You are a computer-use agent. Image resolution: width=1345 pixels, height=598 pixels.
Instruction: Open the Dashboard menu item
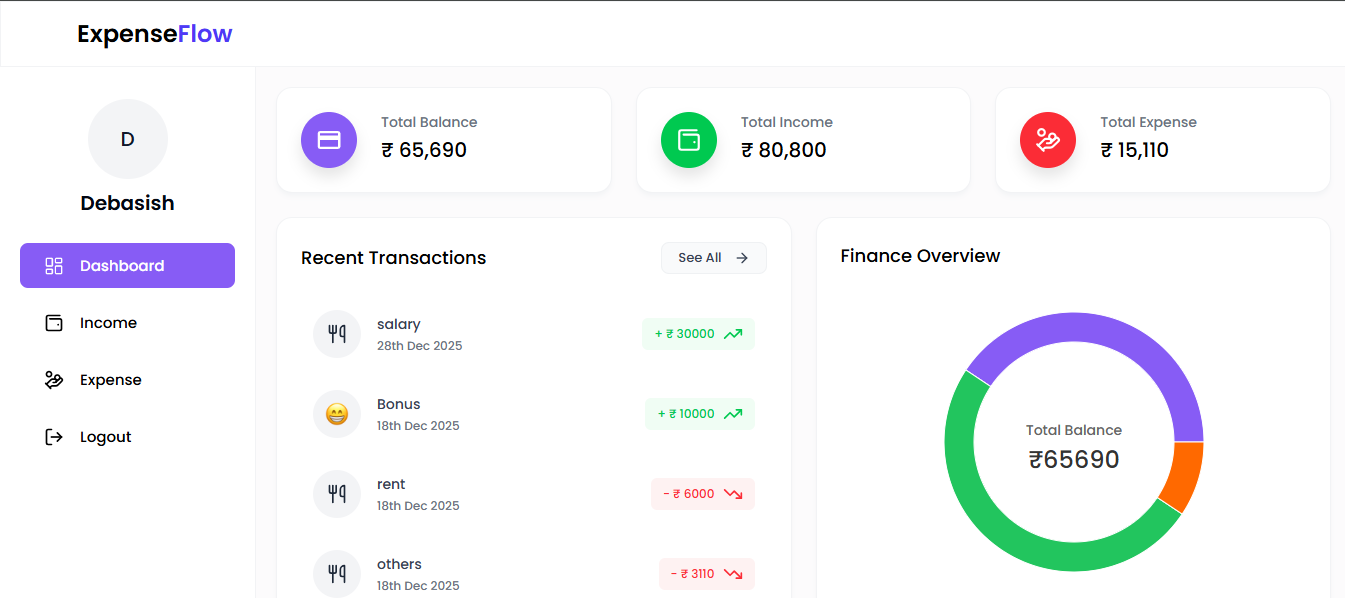click(x=127, y=266)
